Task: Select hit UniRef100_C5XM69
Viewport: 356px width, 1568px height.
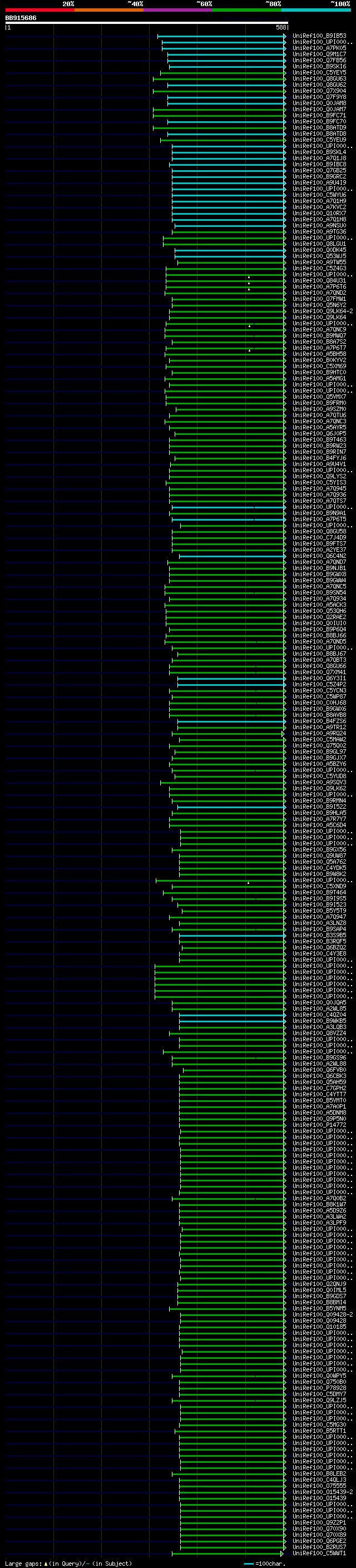Action: pyautogui.click(x=319, y=367)
